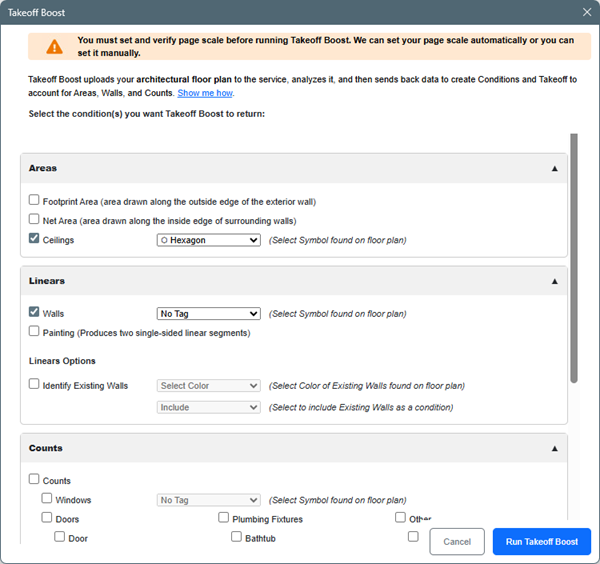Collapse the Areas section
The image size is (600, 564).
(x=554, y=168)
